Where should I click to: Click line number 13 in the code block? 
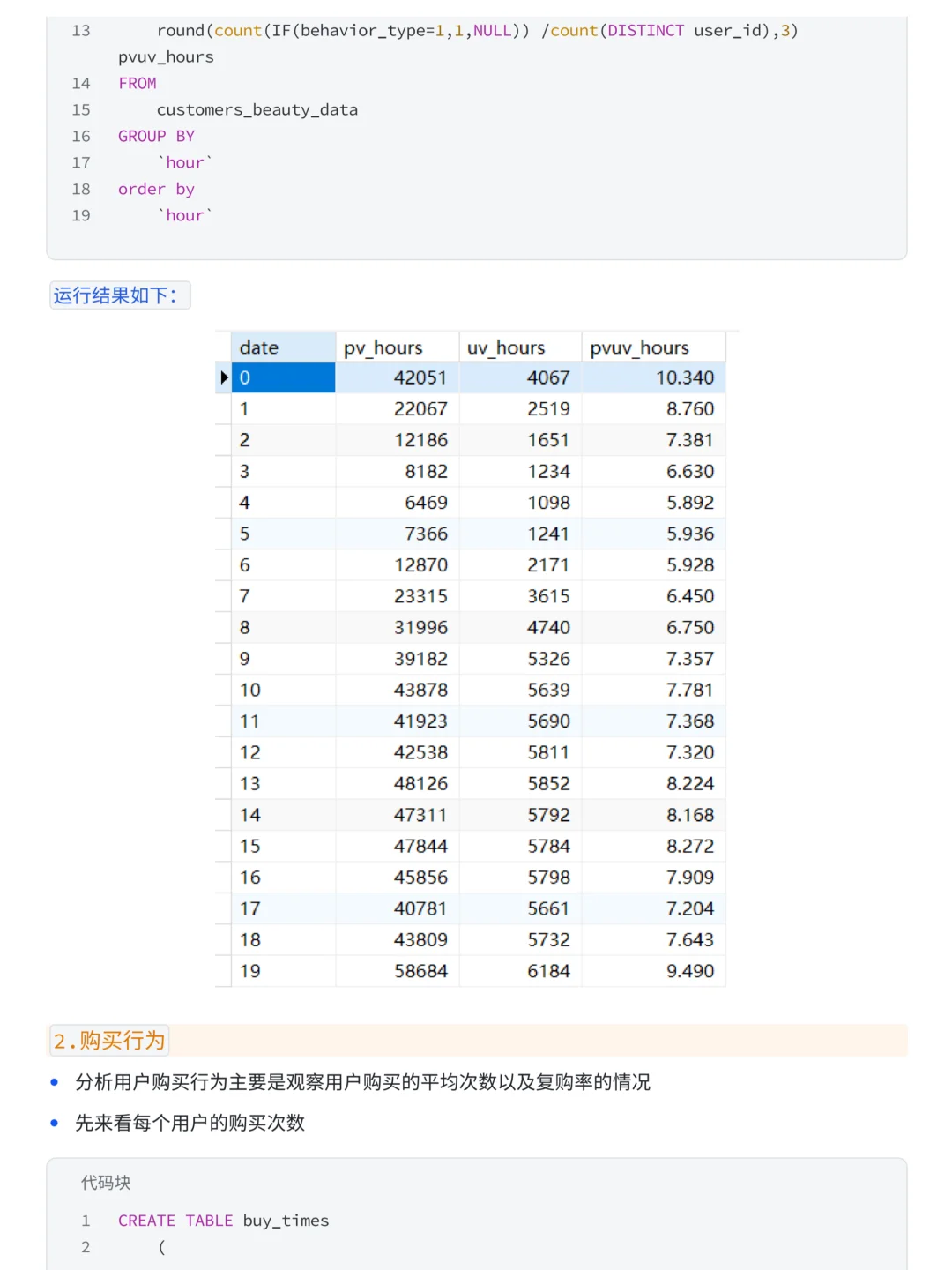click(81, 30)
